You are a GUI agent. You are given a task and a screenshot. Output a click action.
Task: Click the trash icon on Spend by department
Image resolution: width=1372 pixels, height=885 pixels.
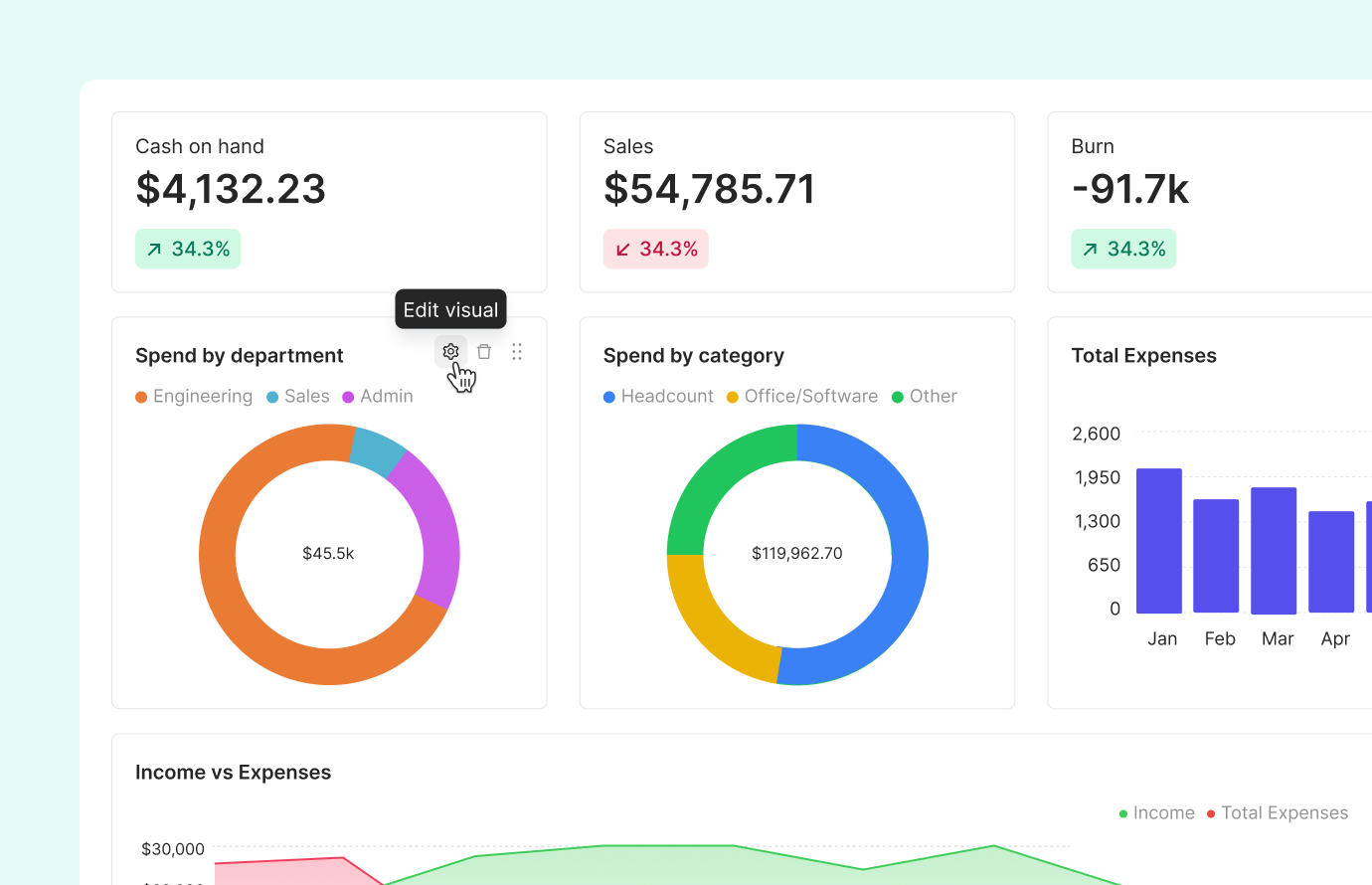coord(484,351)
